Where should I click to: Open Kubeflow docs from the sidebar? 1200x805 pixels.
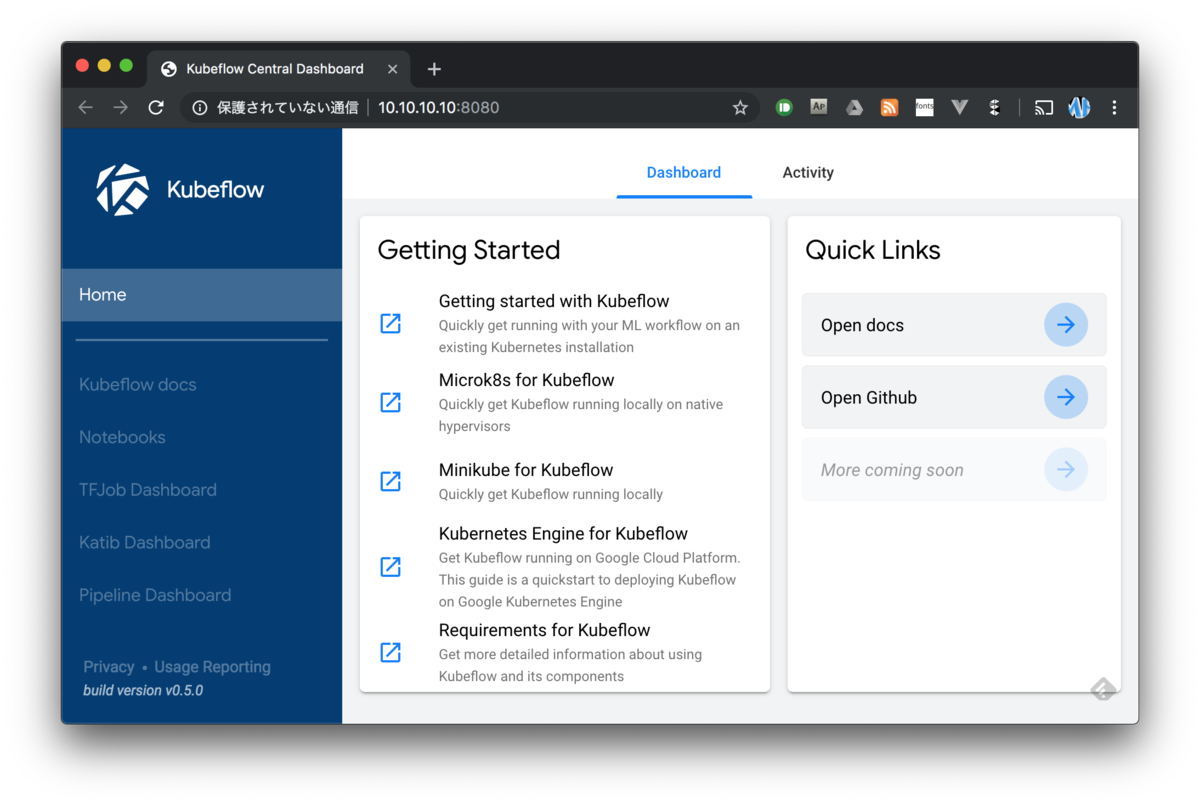(x=138, y=384)
